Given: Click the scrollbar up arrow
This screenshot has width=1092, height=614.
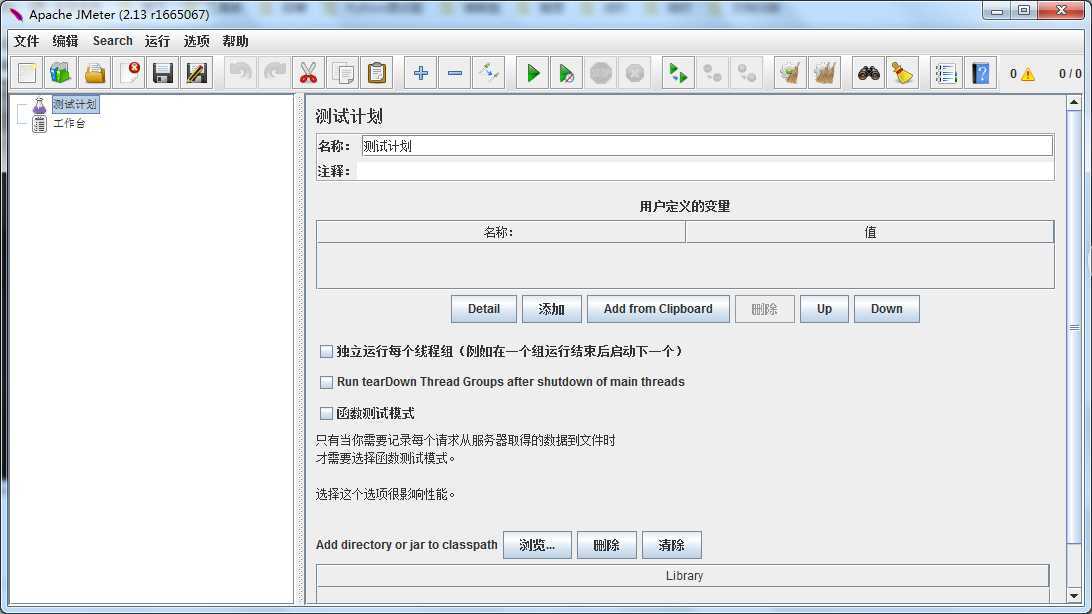Looking at the screenshot, I should coord(1074,102).
